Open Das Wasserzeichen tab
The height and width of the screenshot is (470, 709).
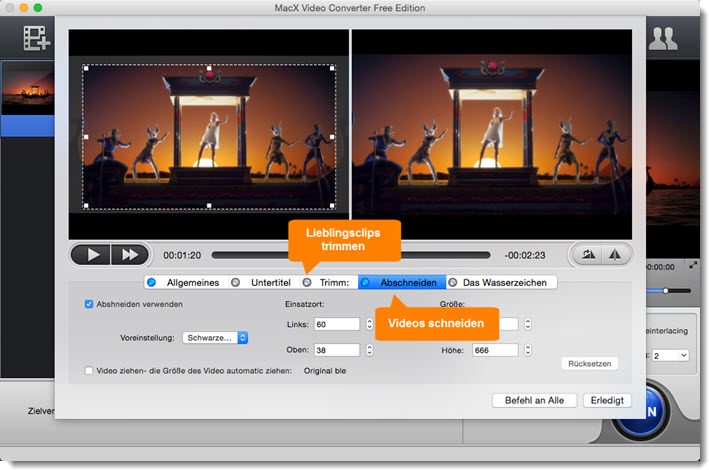501,283
